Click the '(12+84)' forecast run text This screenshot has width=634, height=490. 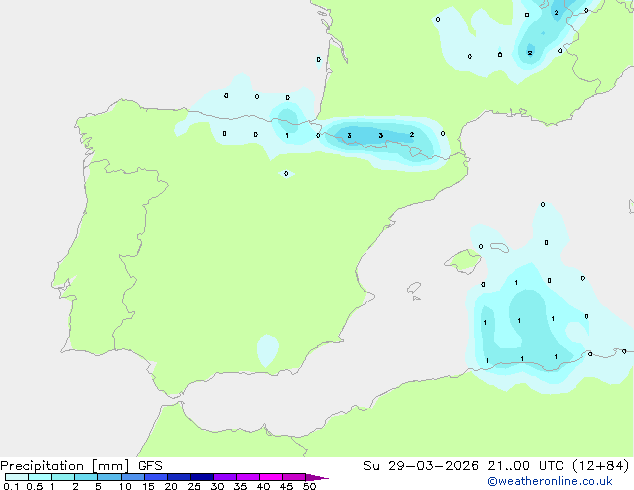coord(601,466)
